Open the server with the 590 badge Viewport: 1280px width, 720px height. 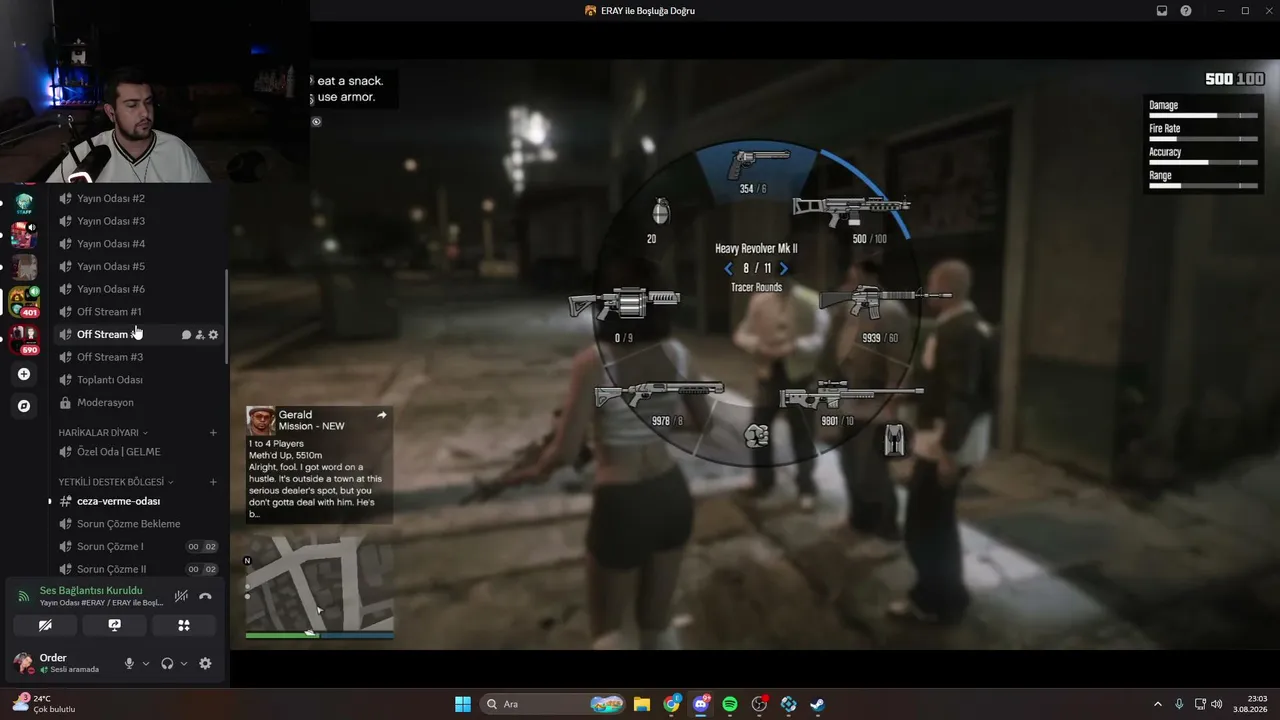click(24, 339)
